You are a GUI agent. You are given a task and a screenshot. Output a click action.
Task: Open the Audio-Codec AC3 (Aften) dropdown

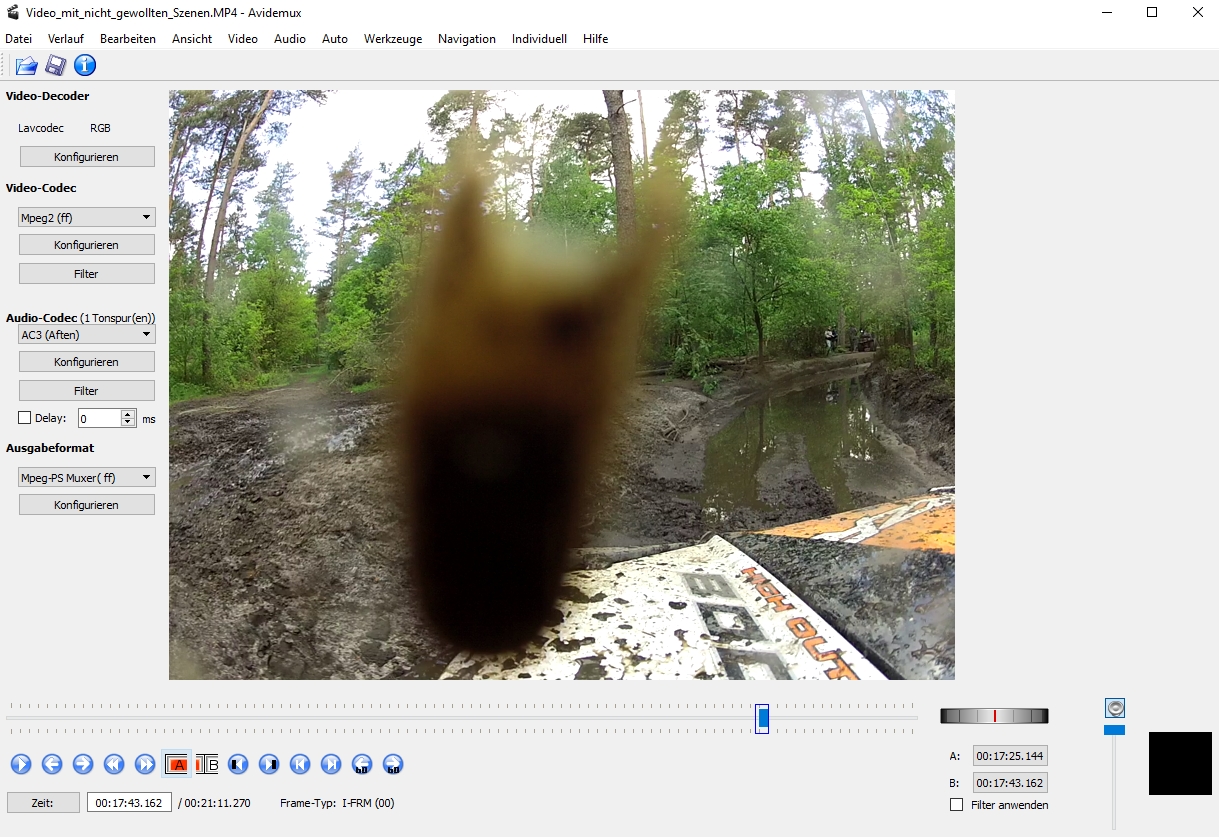[87, 335]
